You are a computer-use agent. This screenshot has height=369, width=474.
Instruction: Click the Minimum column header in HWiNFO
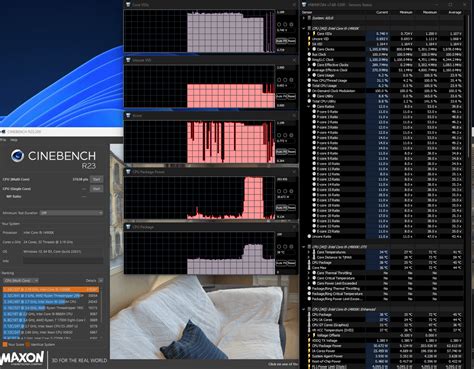pyautogui.click(x=406, y=12)
